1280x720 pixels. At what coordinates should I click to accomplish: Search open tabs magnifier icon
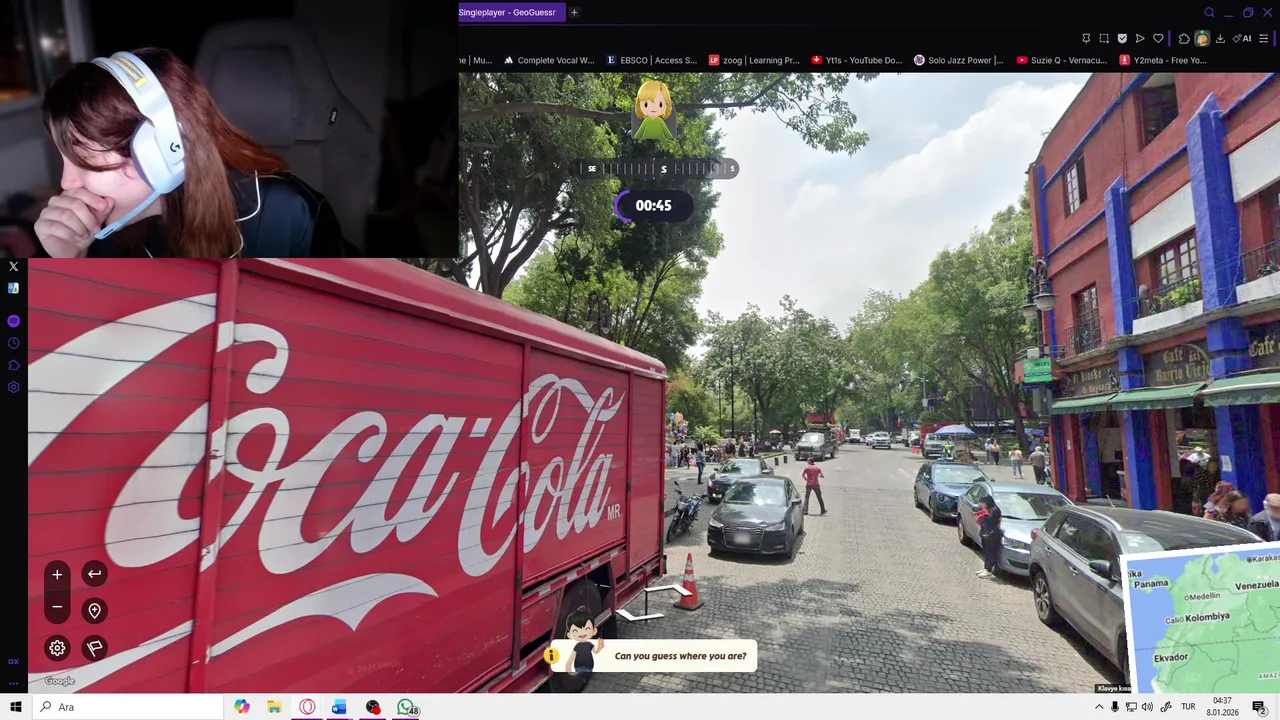(1209, 12)
